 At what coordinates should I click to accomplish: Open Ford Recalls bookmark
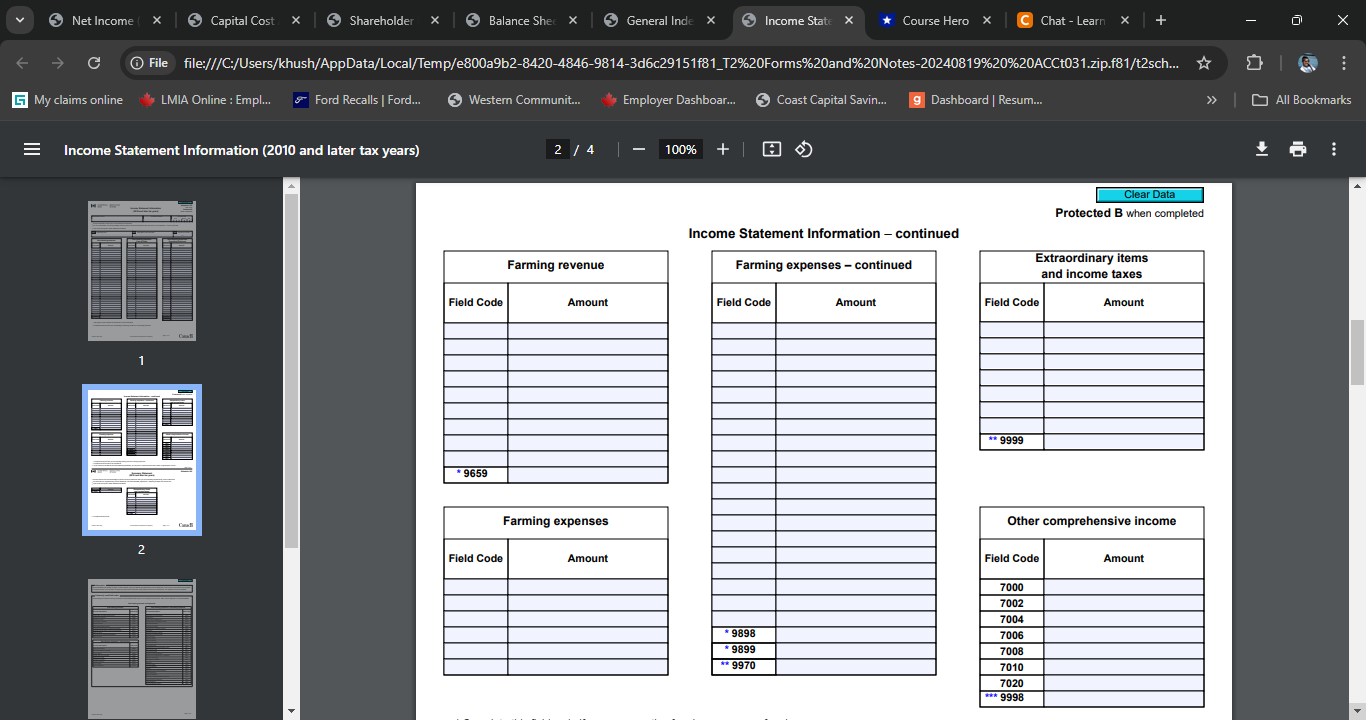pos(357,100)
